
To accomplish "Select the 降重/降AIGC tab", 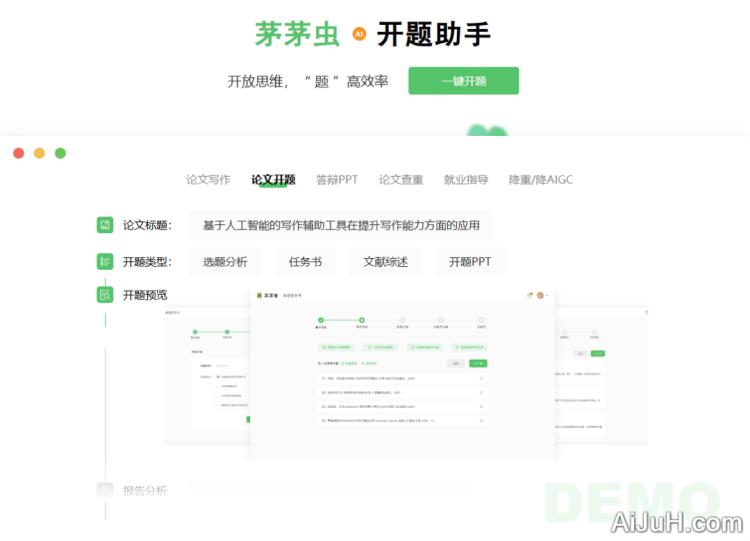I will [x=541, y=180].
